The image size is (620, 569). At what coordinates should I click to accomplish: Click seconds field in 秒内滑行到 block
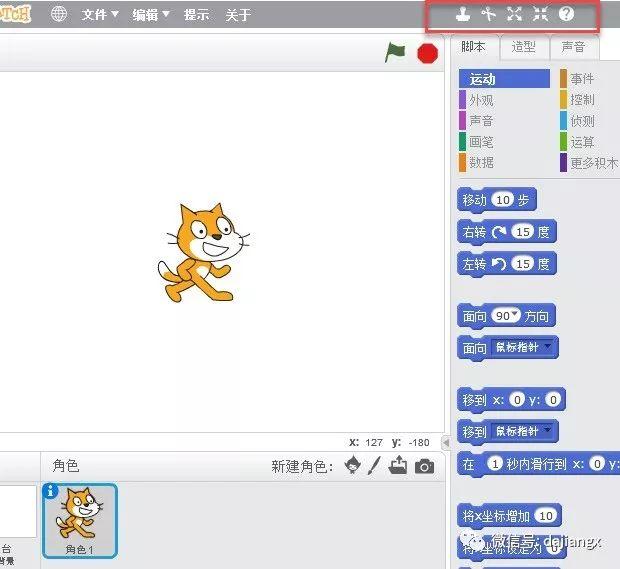(x=495, y=463)
